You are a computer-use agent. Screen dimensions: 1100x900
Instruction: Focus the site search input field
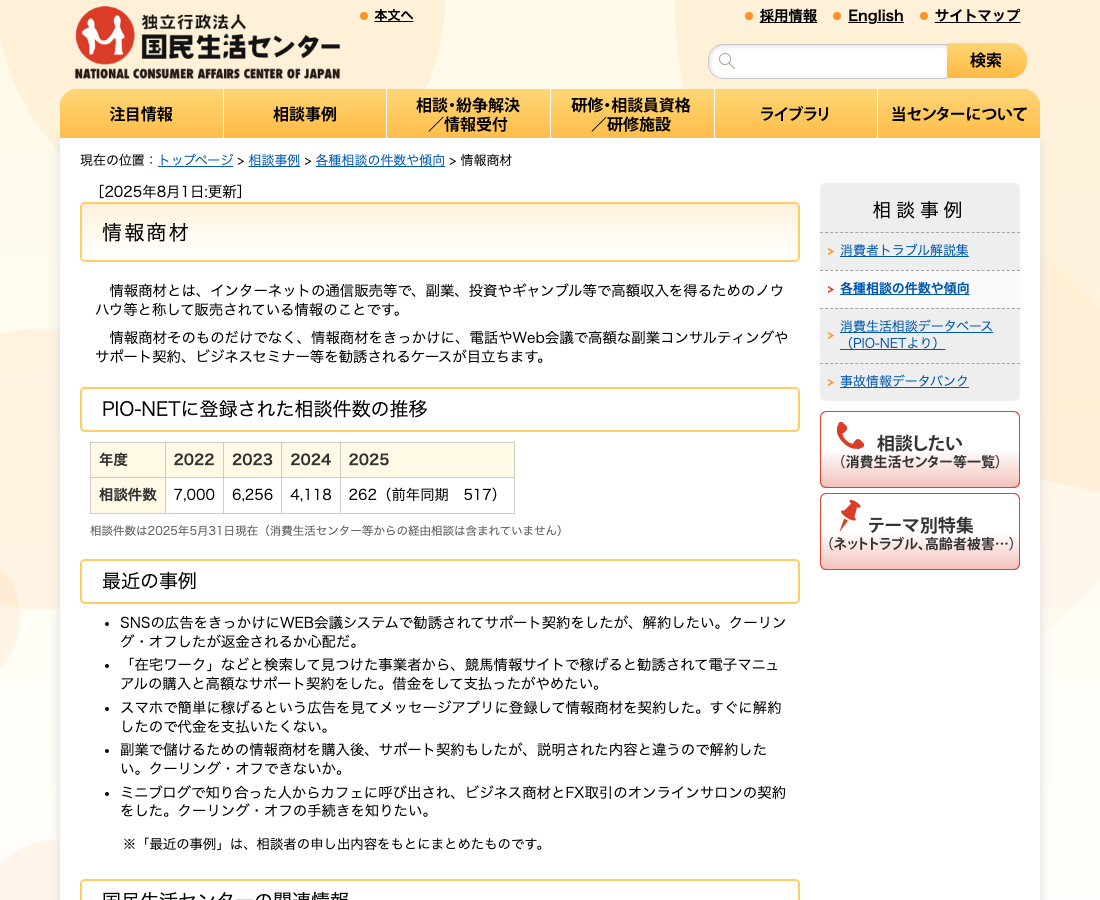(x=828, y=61)
